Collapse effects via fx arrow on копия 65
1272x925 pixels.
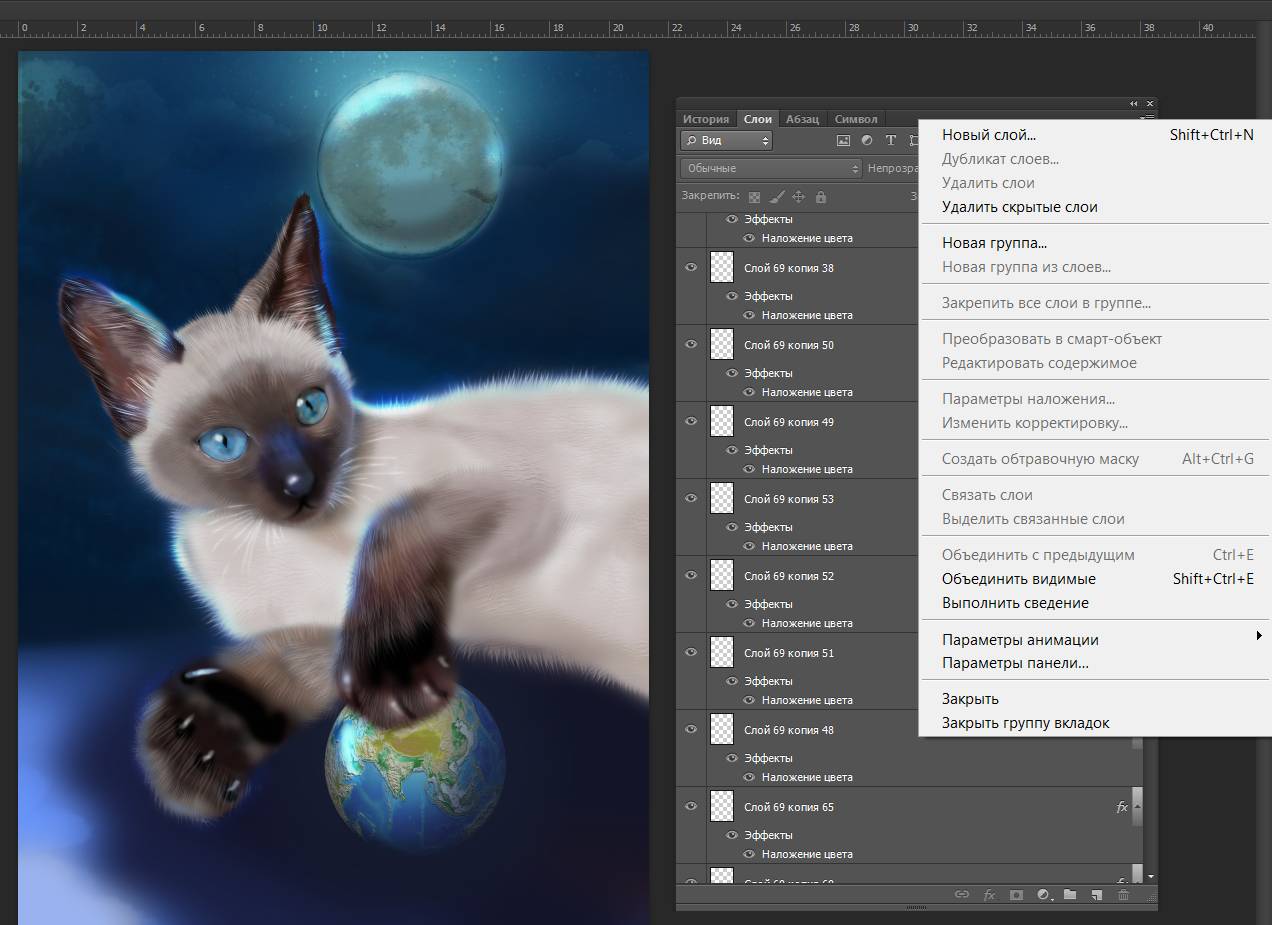point(1137,806)
